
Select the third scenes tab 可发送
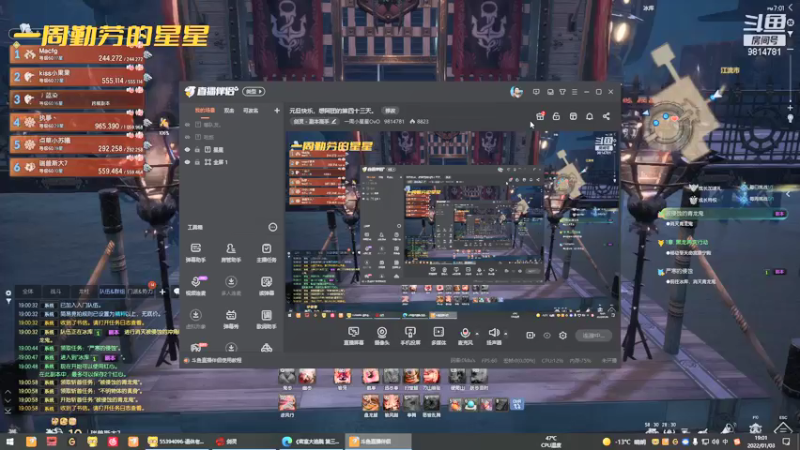click(x=251, y=110)
